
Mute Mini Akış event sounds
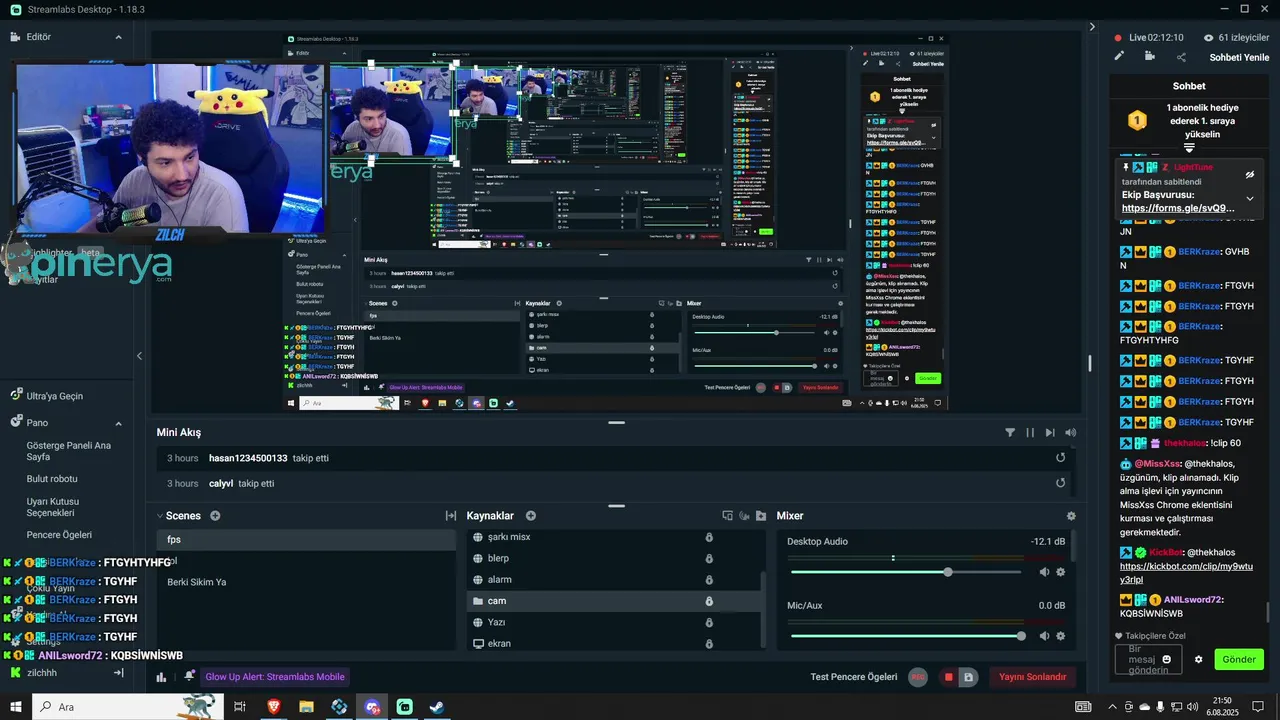(x=1071, y=433)
